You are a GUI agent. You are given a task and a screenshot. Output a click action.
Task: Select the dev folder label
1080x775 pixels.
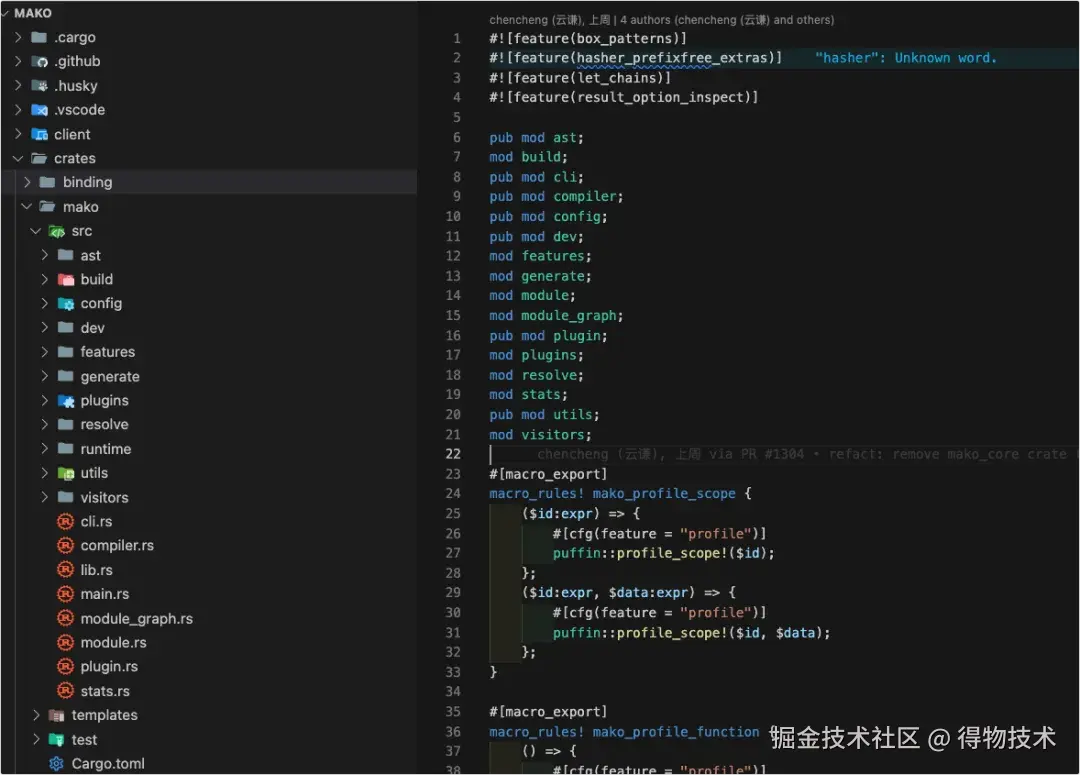92,328
